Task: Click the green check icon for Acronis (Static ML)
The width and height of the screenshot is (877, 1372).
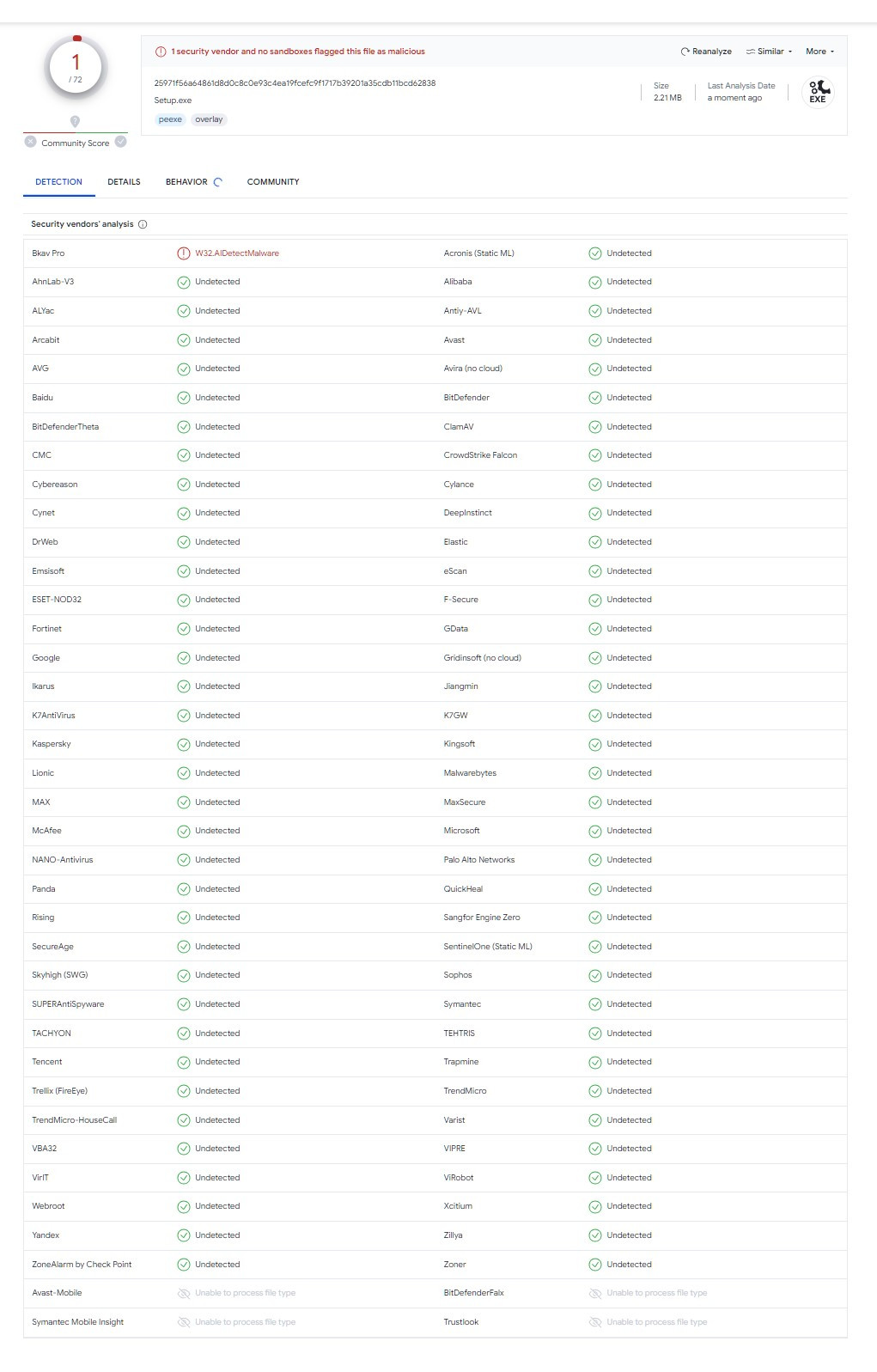Action: (x=594, y=253)
